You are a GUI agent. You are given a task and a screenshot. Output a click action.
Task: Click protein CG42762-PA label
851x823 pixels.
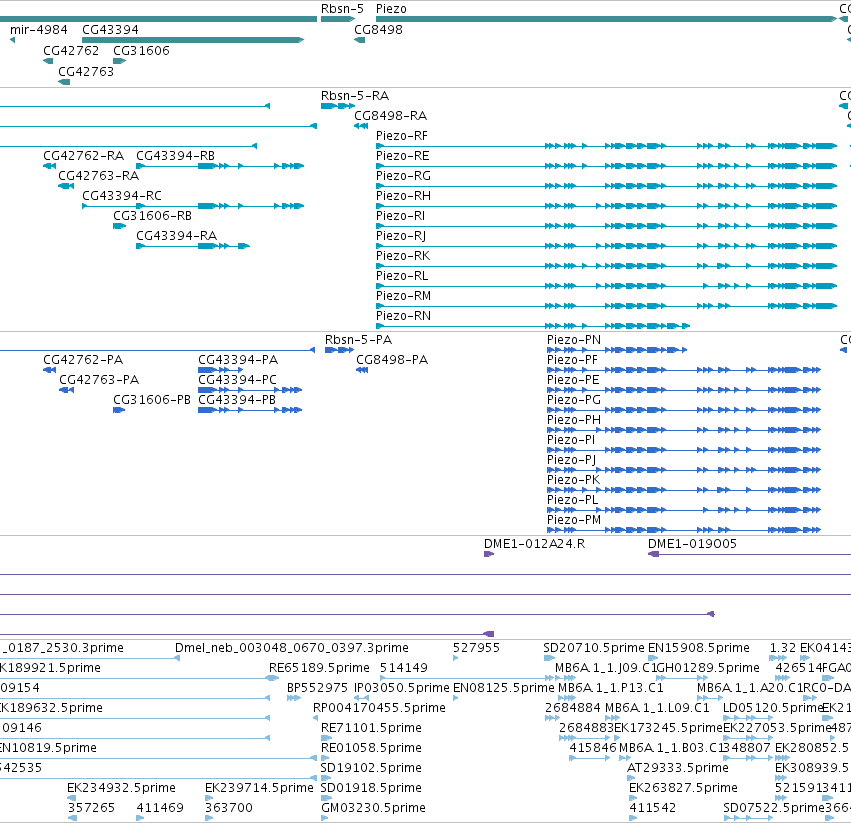83,360
